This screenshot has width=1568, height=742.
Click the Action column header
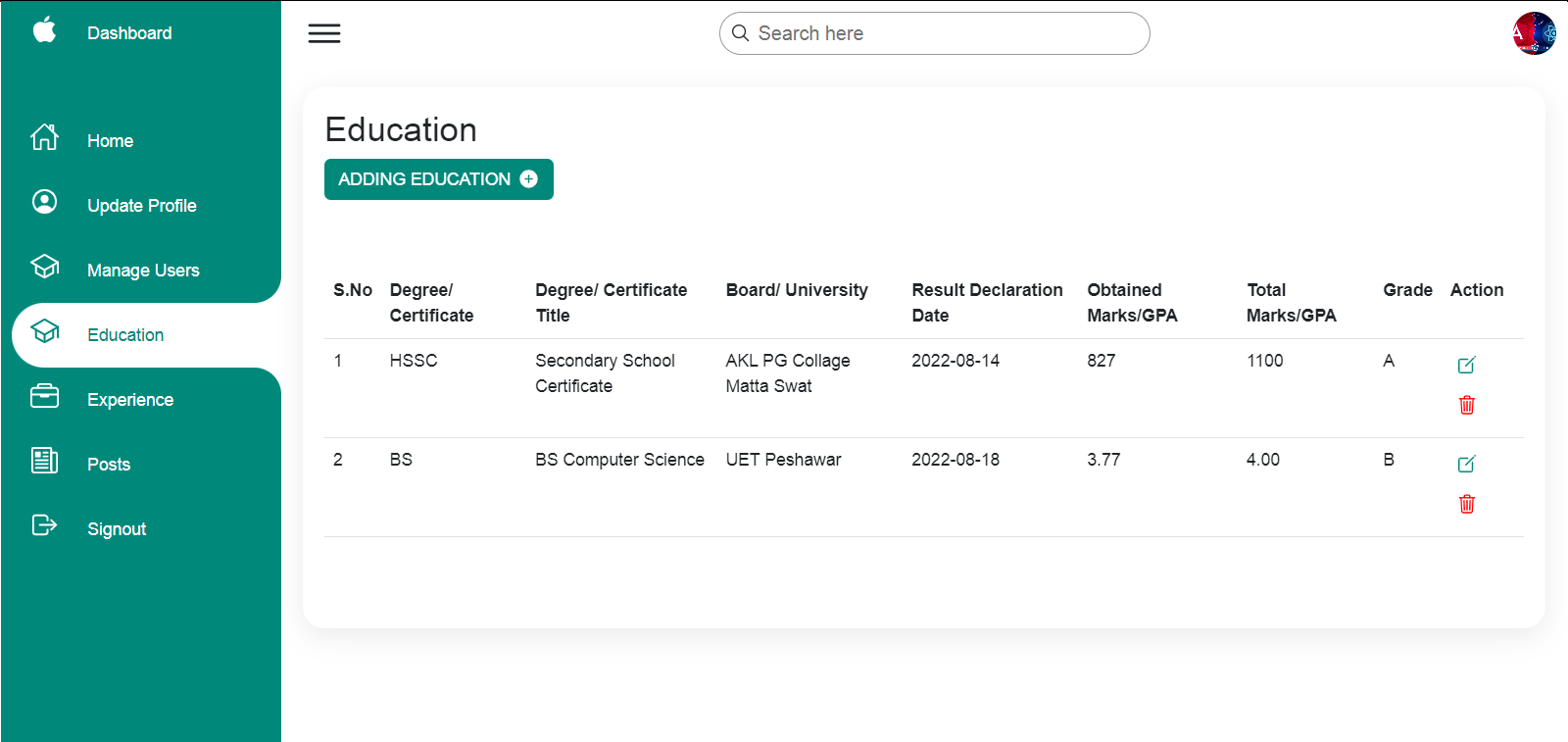(x=1477, y=290)
